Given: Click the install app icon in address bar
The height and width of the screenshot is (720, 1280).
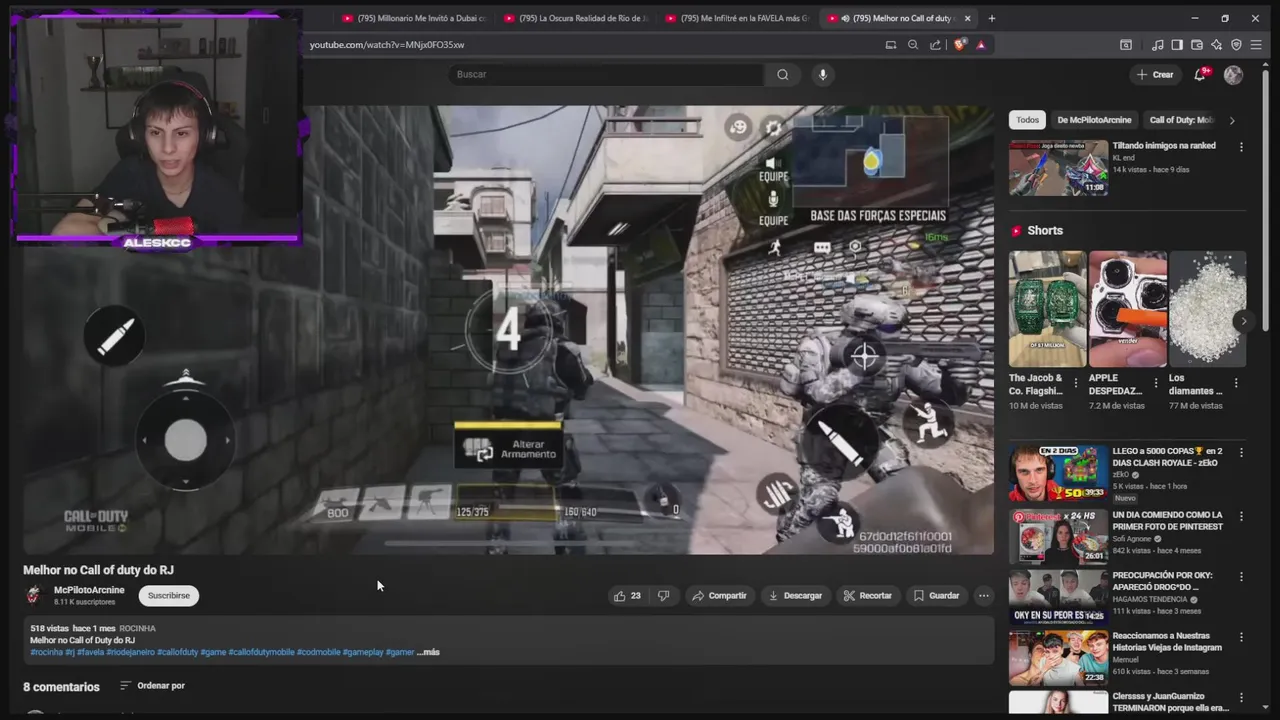Looking at the screenshot, I should click(891, 45).
